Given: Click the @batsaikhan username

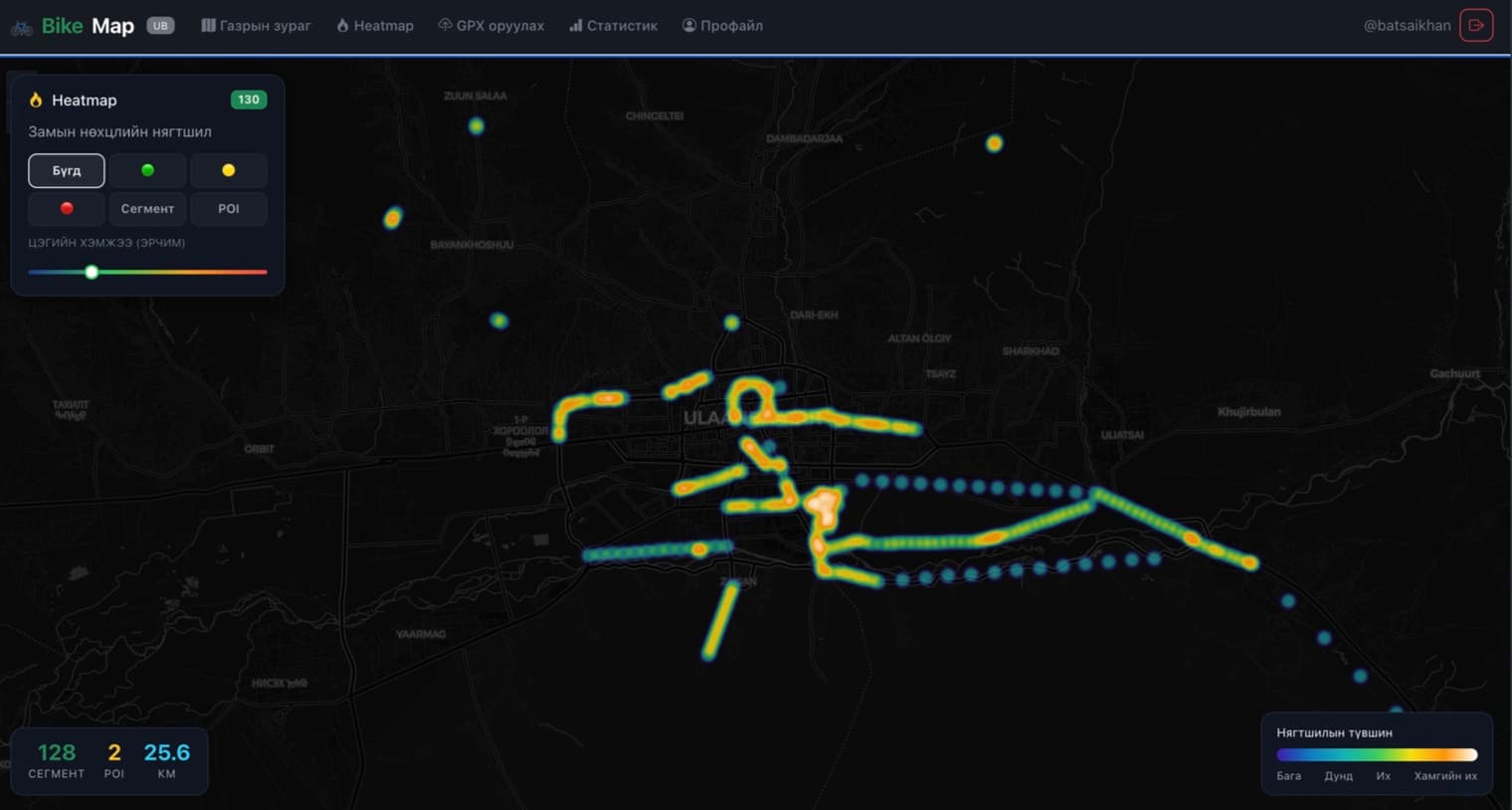Looking at the screenshot, I should (1407, 26).
